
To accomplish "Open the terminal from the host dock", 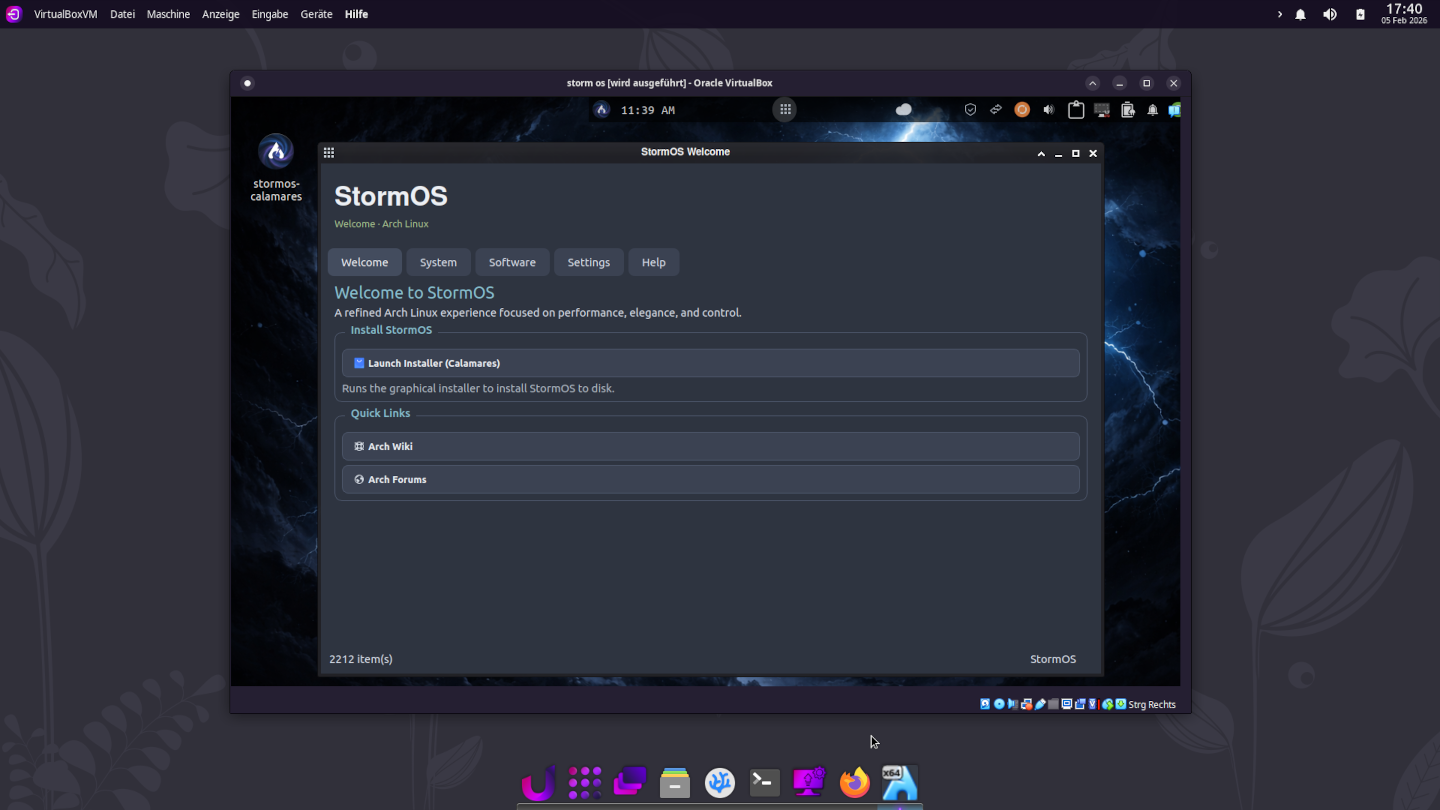I will coord(765,782).
